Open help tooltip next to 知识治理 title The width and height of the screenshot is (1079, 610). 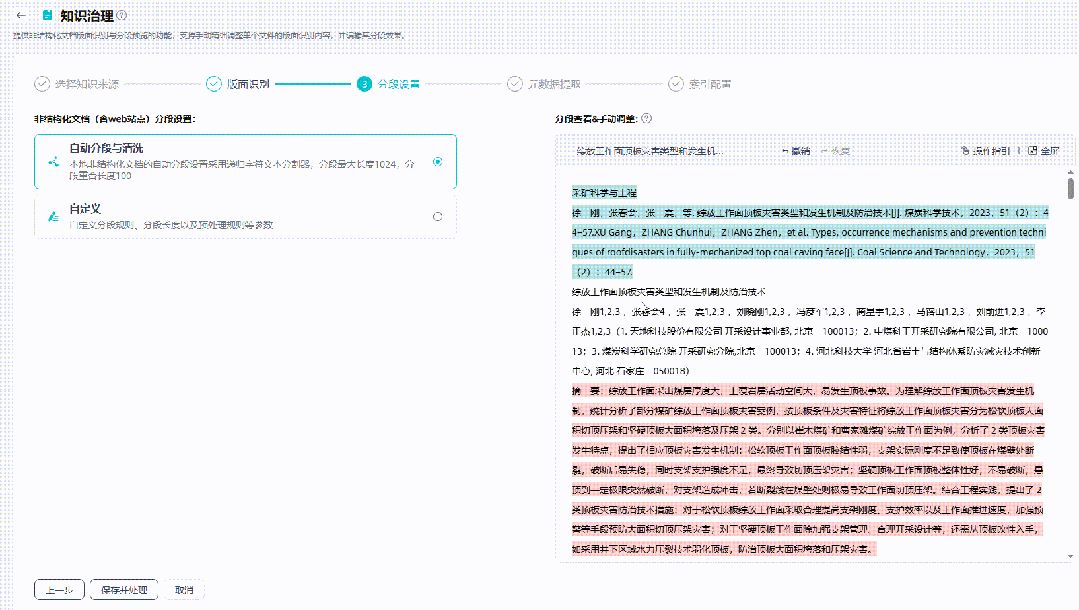[122, 15]
